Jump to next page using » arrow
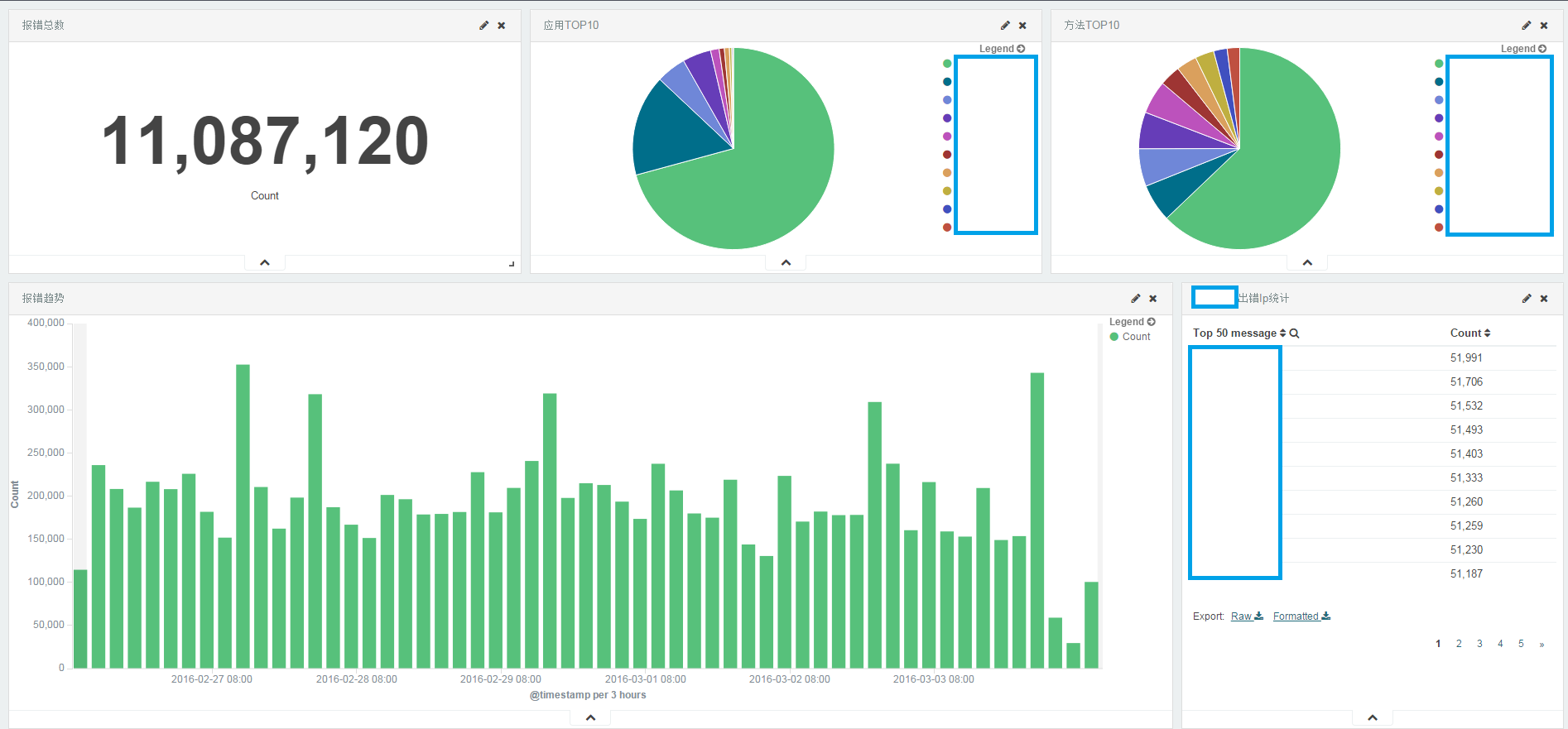This screenshot has height=729, width=1568. point(1542,644)
